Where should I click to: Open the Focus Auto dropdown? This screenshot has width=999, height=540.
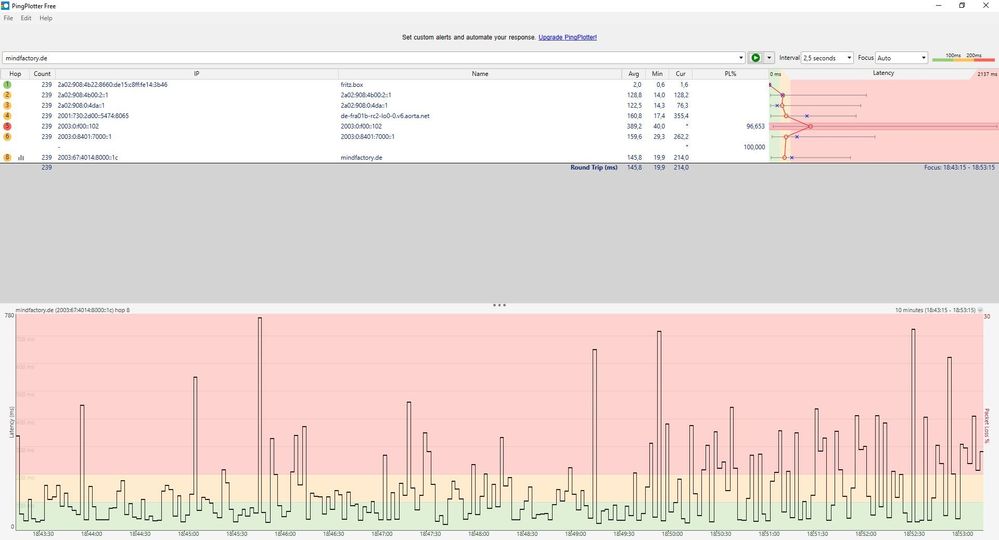902,58
